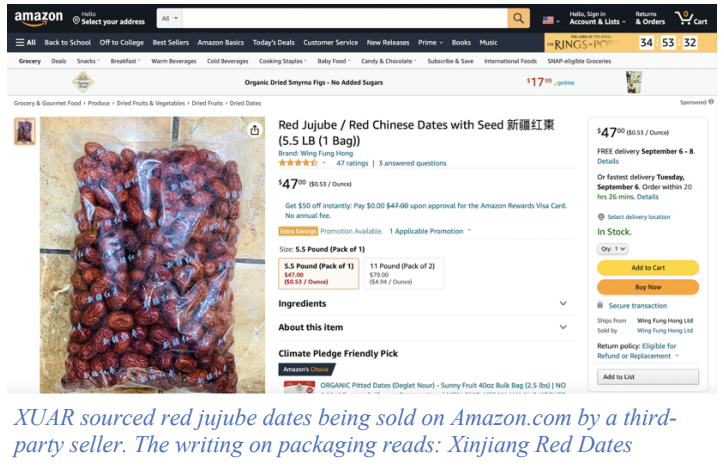Open the hamburger All menu
Viewport: 724px width, 472px height.
25,42
